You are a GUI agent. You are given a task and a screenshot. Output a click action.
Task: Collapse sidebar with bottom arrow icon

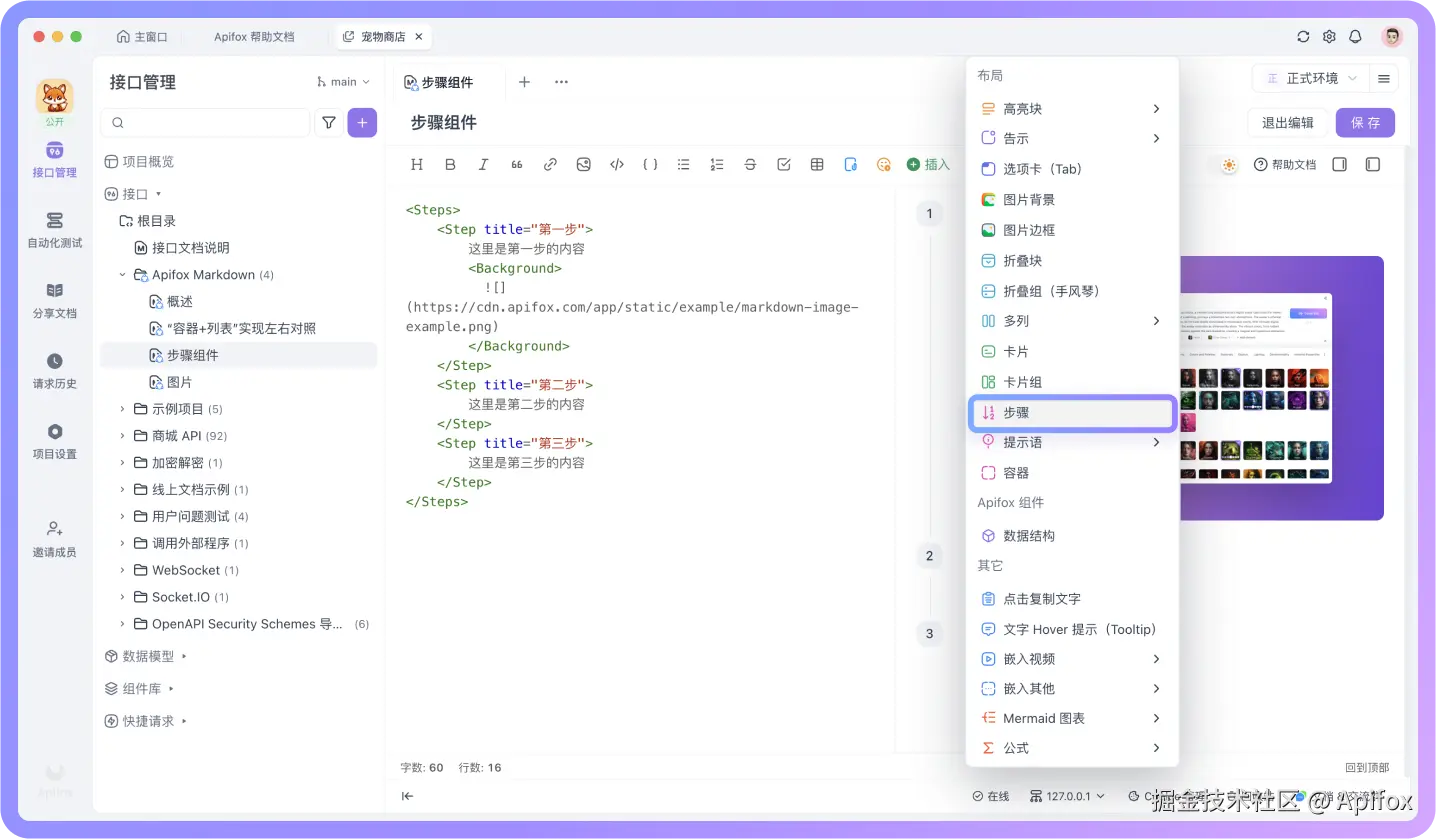pos(407,796)
